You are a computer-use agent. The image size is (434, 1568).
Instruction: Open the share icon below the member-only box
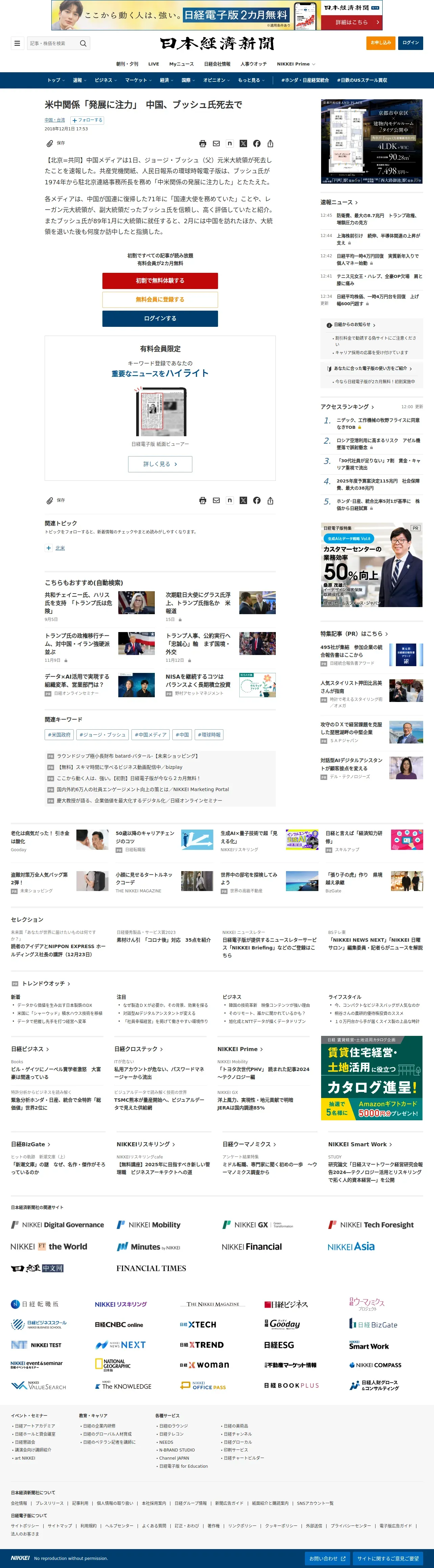tap(270, 500)
